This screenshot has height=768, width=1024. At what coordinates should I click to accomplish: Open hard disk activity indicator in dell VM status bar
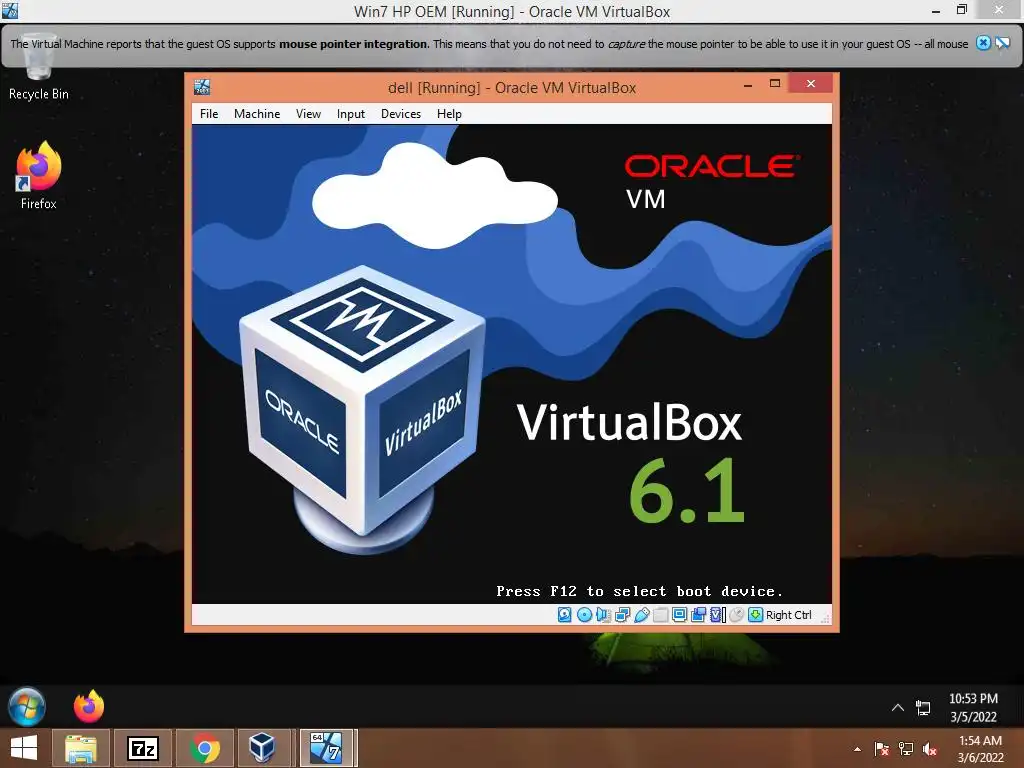(565, 615)
